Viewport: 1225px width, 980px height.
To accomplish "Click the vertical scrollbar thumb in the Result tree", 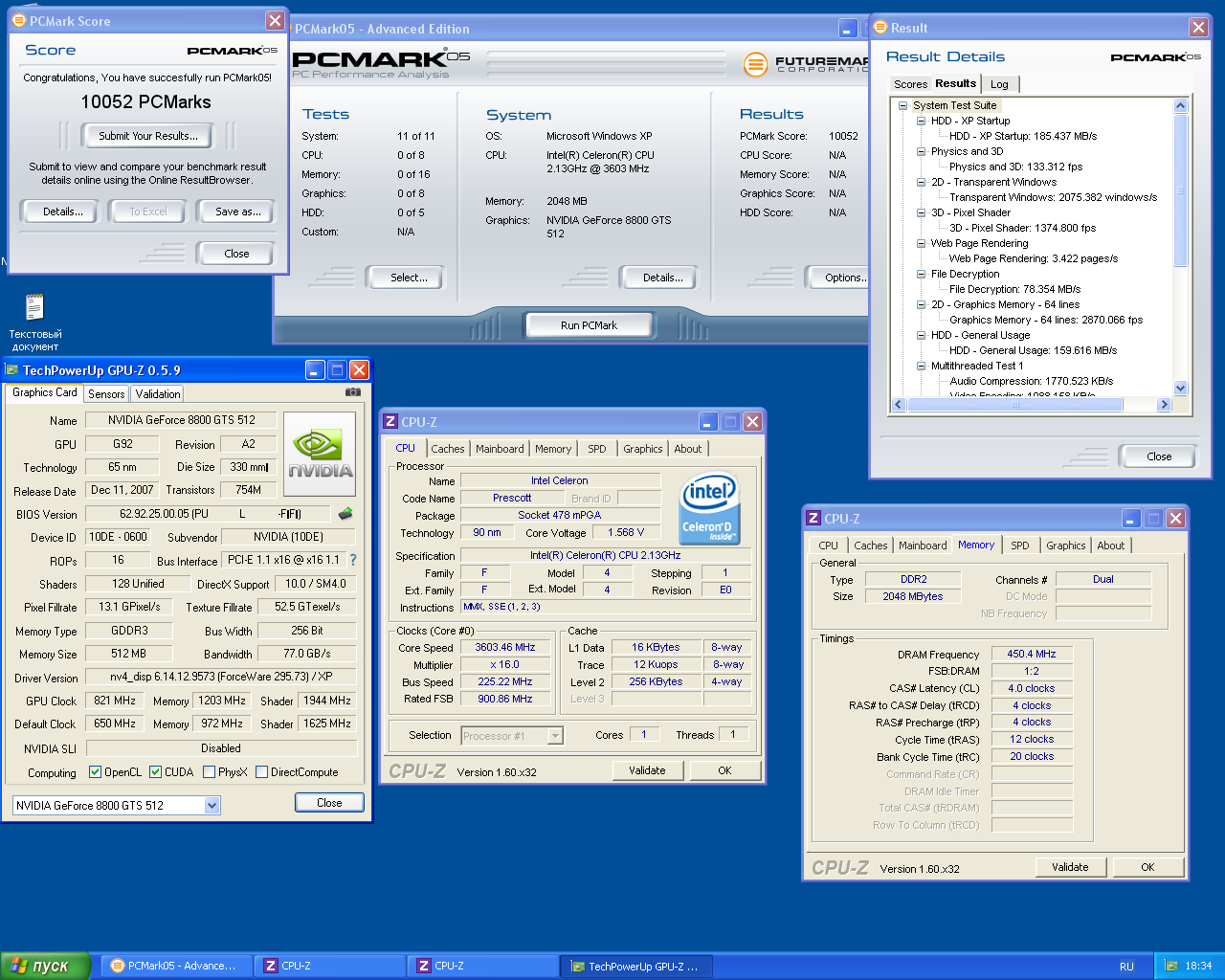I will tap(1180, 189).
